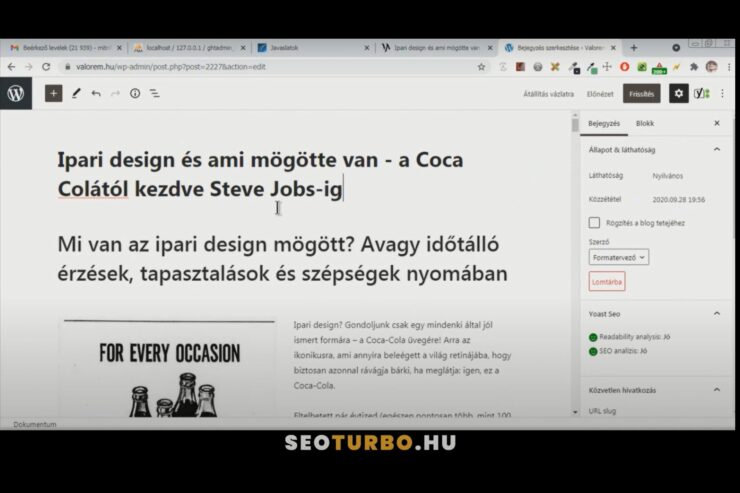The height and width of the screenshot is (493, 740).
Task: Click the WordPress logo to view posts
Action: [x=16, y=93]
